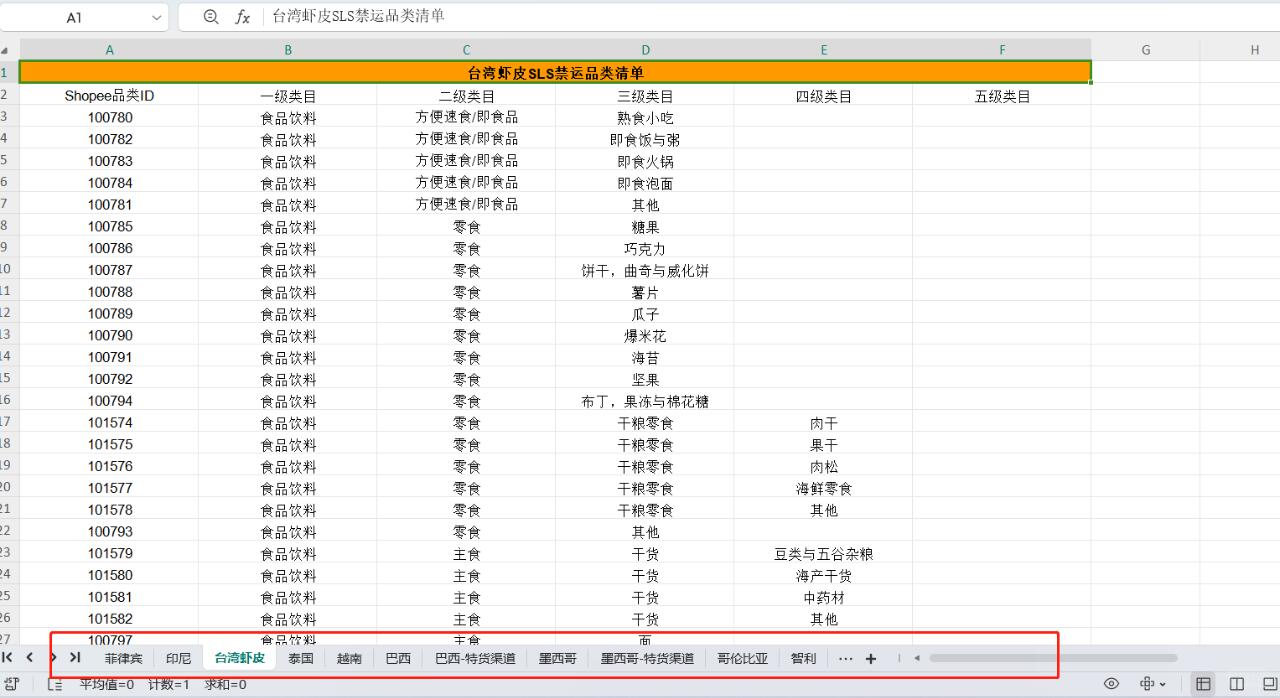Select the 熟食小吃 cell
The height and width of the screenshot is (698, 1280).
tap(645, 118)
